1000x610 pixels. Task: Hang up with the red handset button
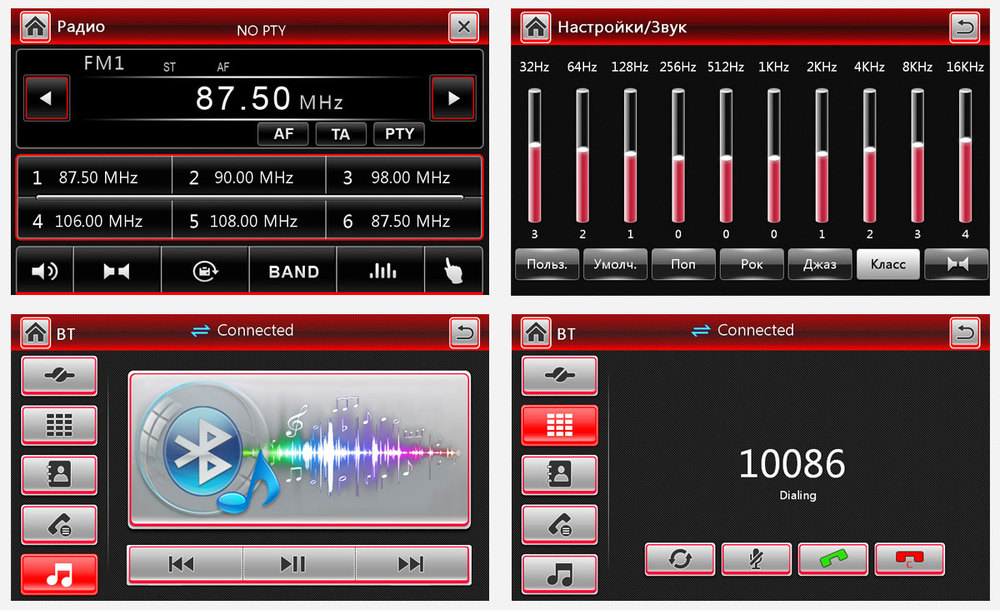point(909,559)
